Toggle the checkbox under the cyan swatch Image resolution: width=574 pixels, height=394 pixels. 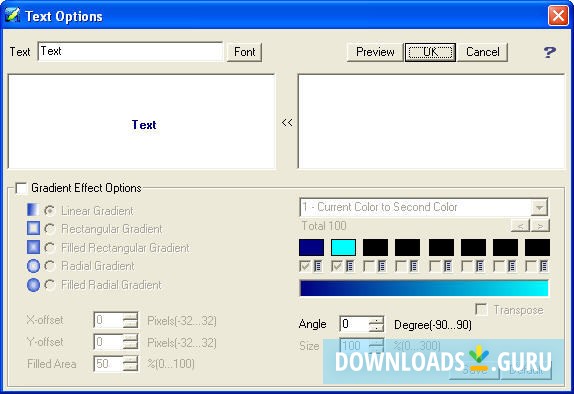tap(336, 266)
